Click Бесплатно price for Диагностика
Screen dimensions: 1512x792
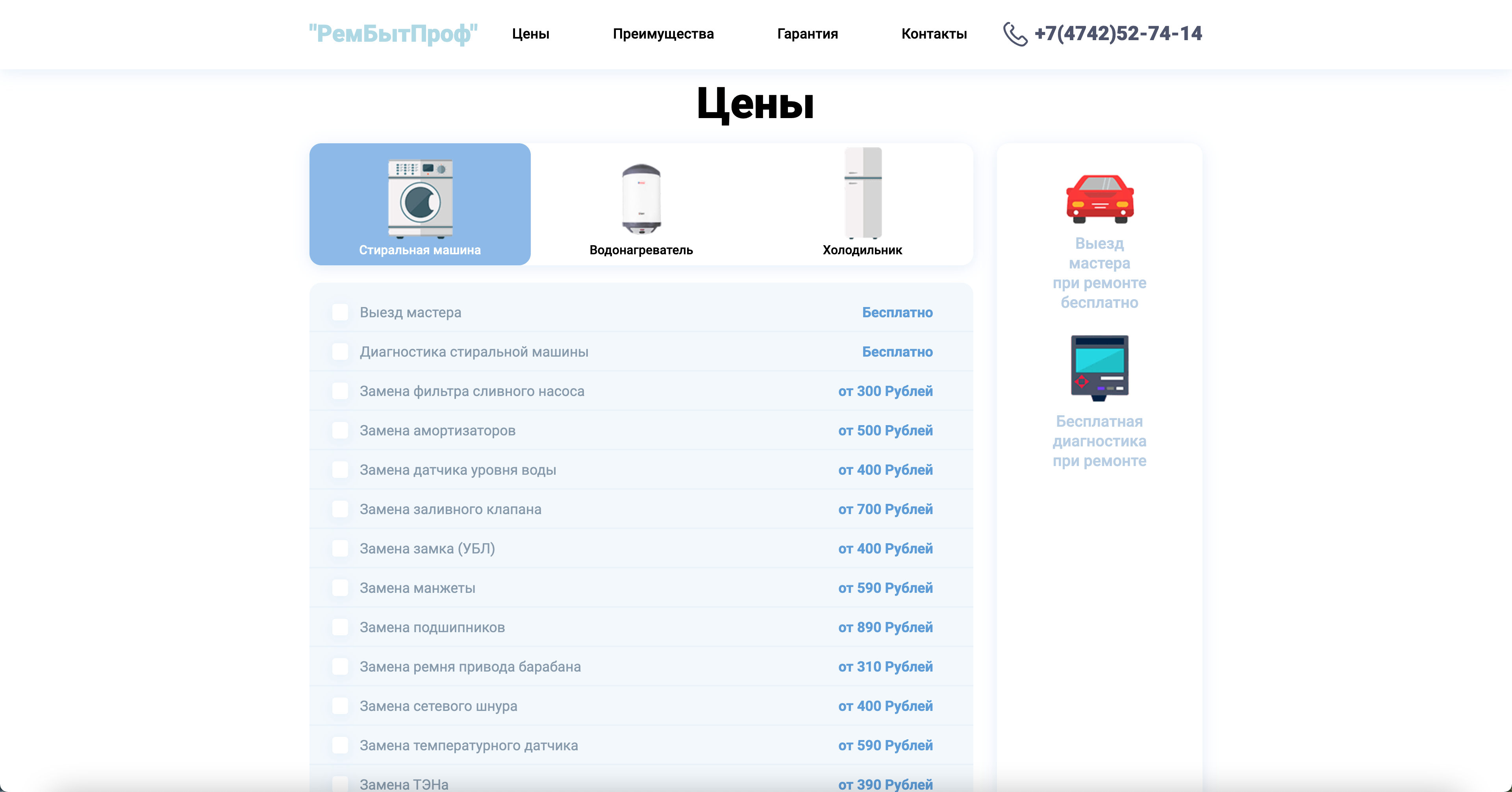click(x=897, y=352)
